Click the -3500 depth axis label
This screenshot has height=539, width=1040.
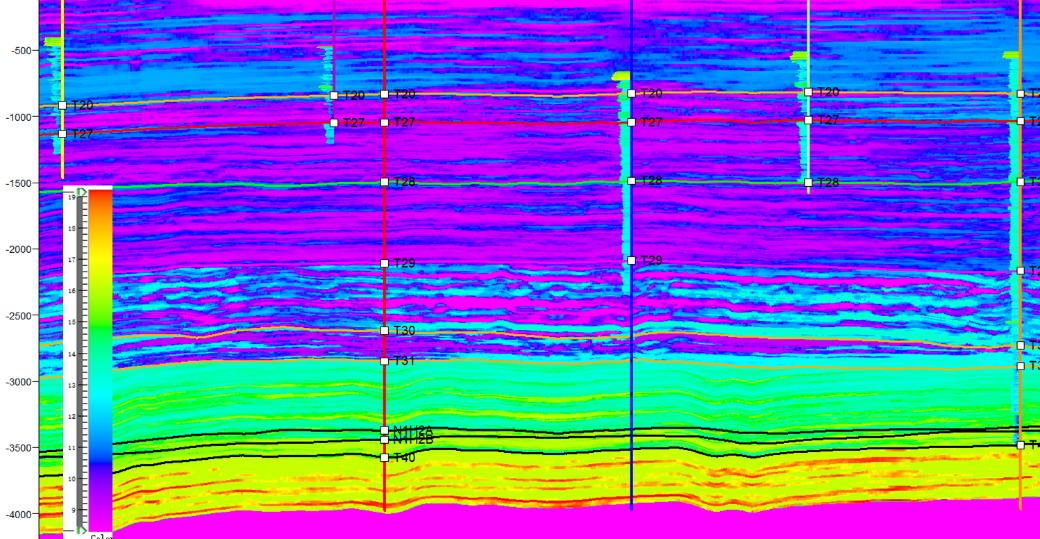pos(18,448)
